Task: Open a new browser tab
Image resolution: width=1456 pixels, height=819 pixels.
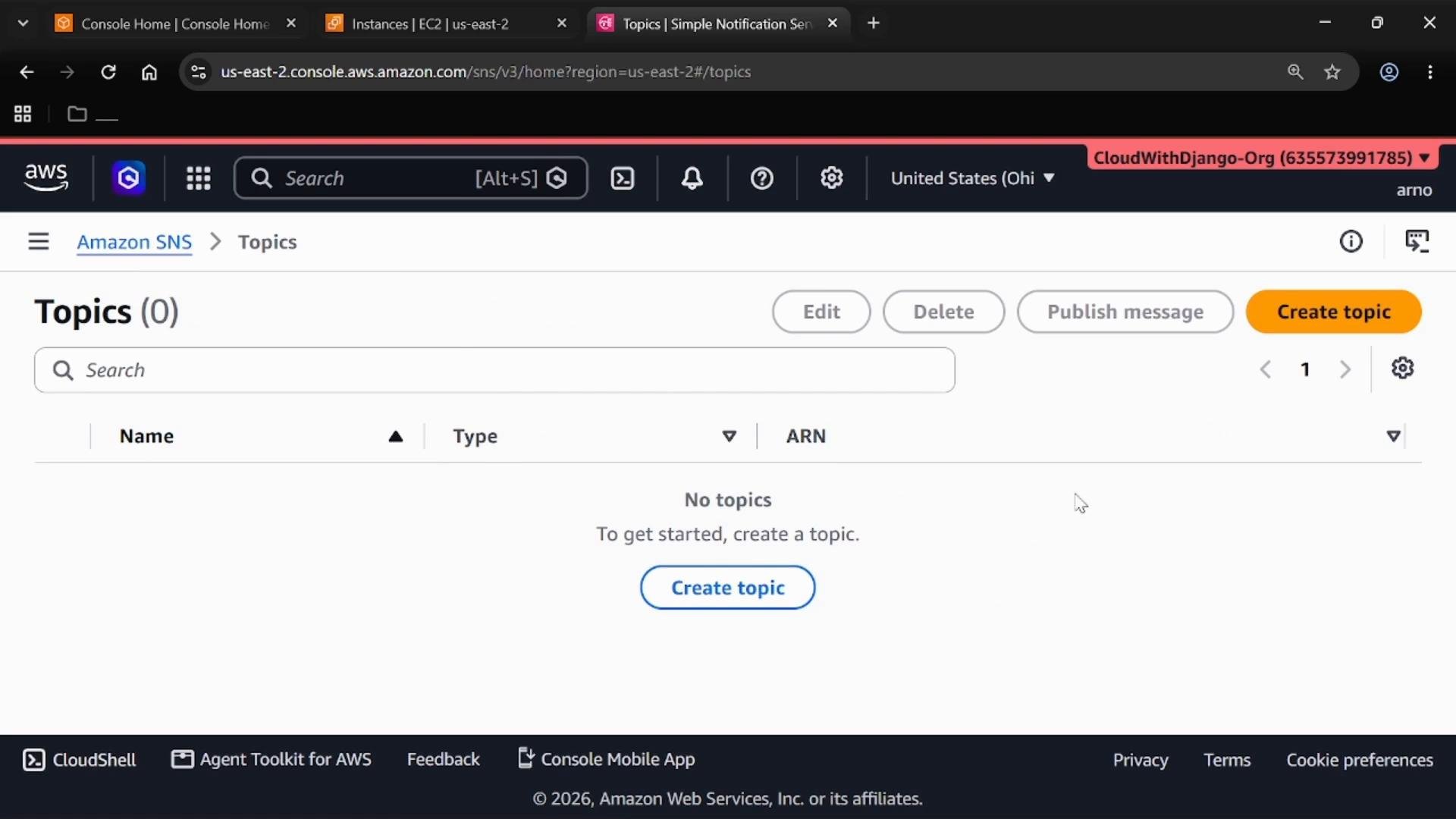Action: coord(874,24)
